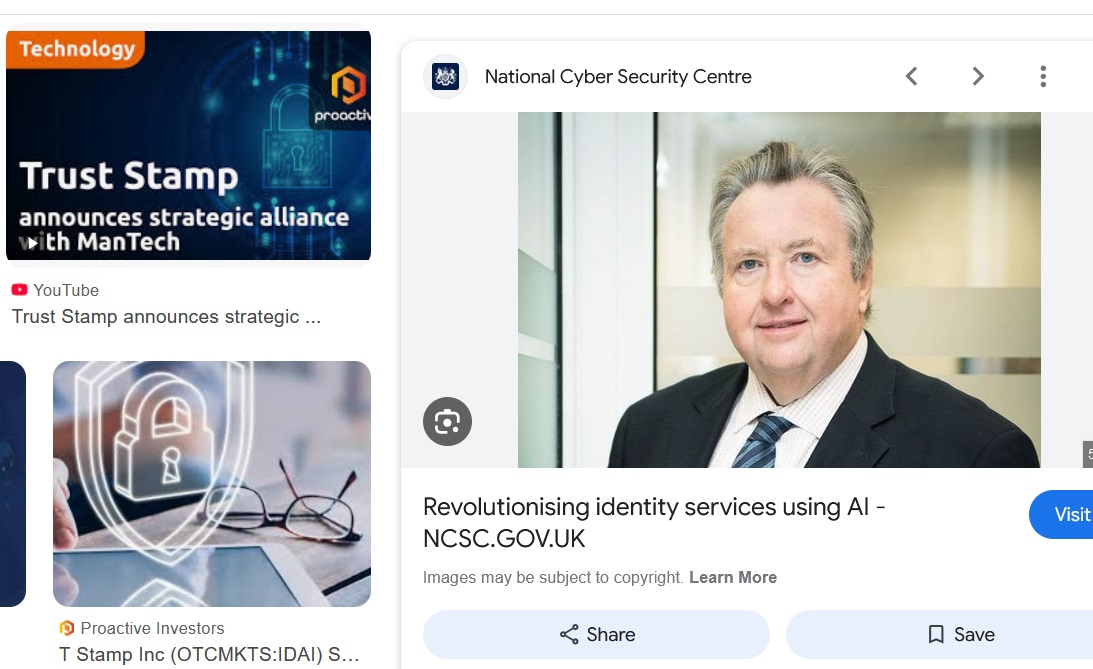Go to previous image with left chevron
The width and height of the screenshot is (1093, 669).
point(911,76)
